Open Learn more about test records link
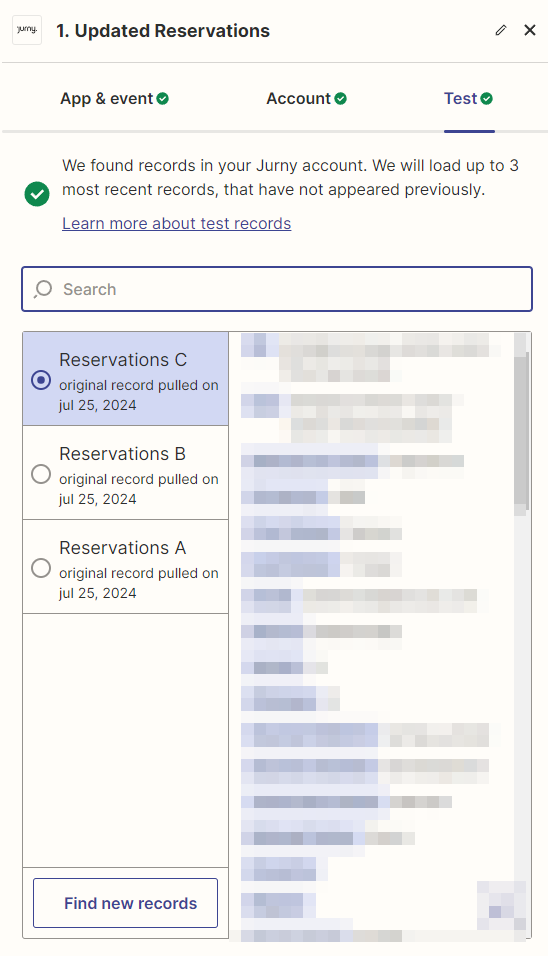This screenshot has height=956, width=548. point(177,224)
